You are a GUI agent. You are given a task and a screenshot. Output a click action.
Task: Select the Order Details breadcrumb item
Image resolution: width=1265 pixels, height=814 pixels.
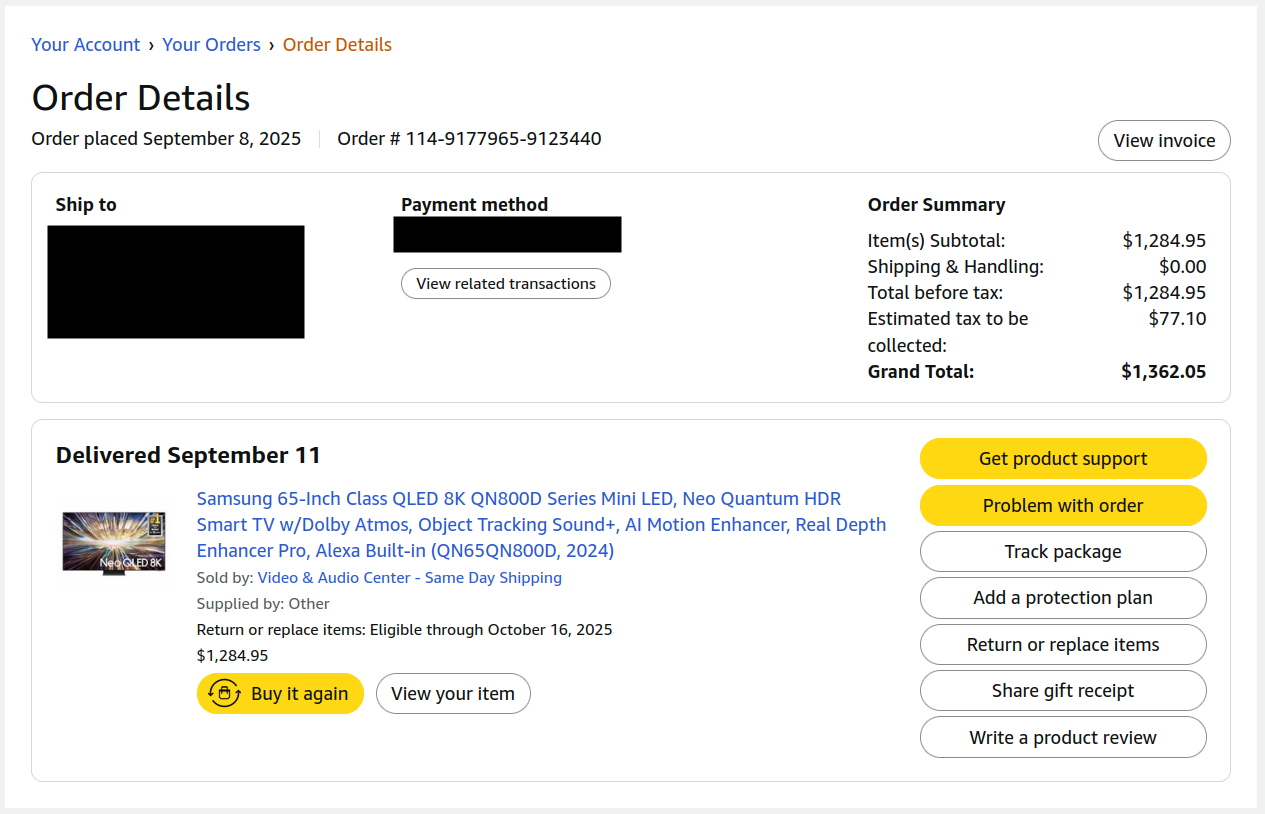(337, 44)
